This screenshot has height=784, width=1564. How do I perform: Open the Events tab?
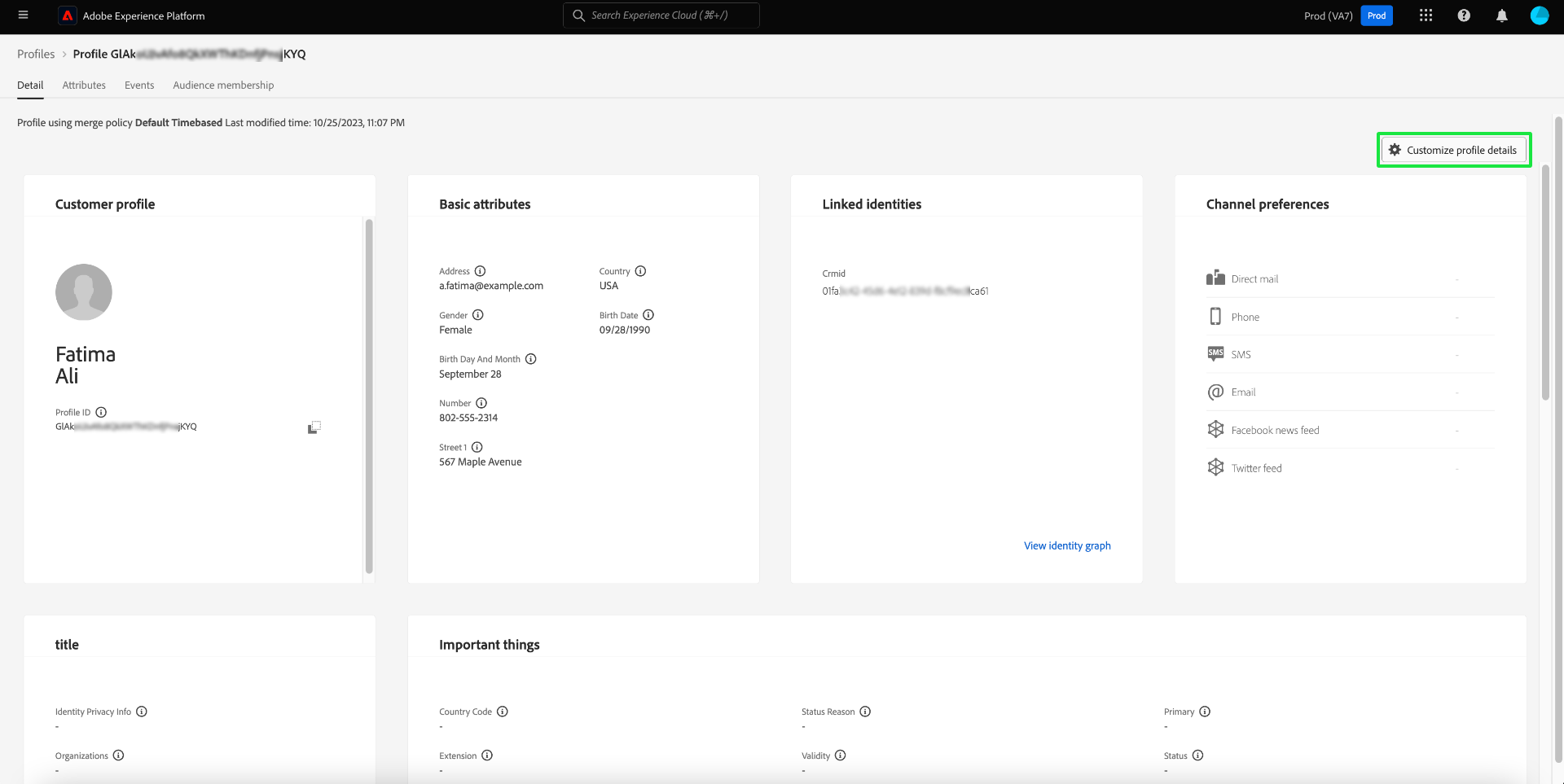point(139,85)
